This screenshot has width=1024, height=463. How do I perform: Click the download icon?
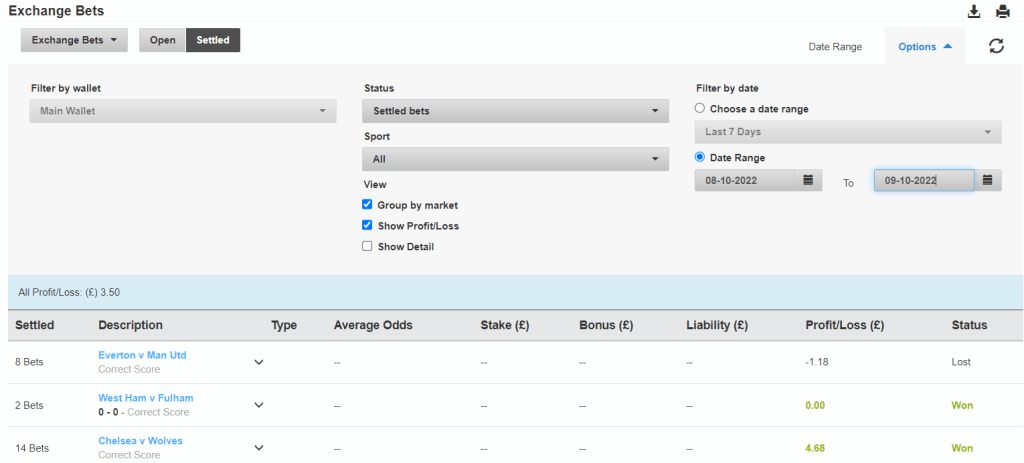tap(974, 12)
